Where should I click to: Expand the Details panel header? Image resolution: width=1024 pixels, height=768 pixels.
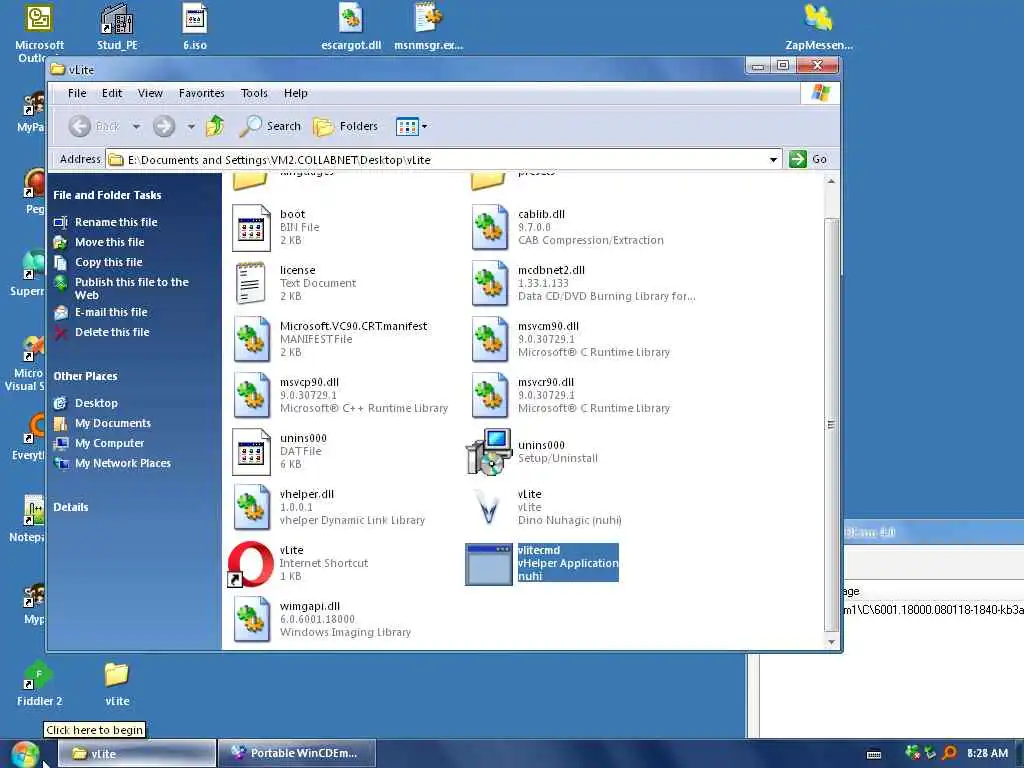(71, 507)
